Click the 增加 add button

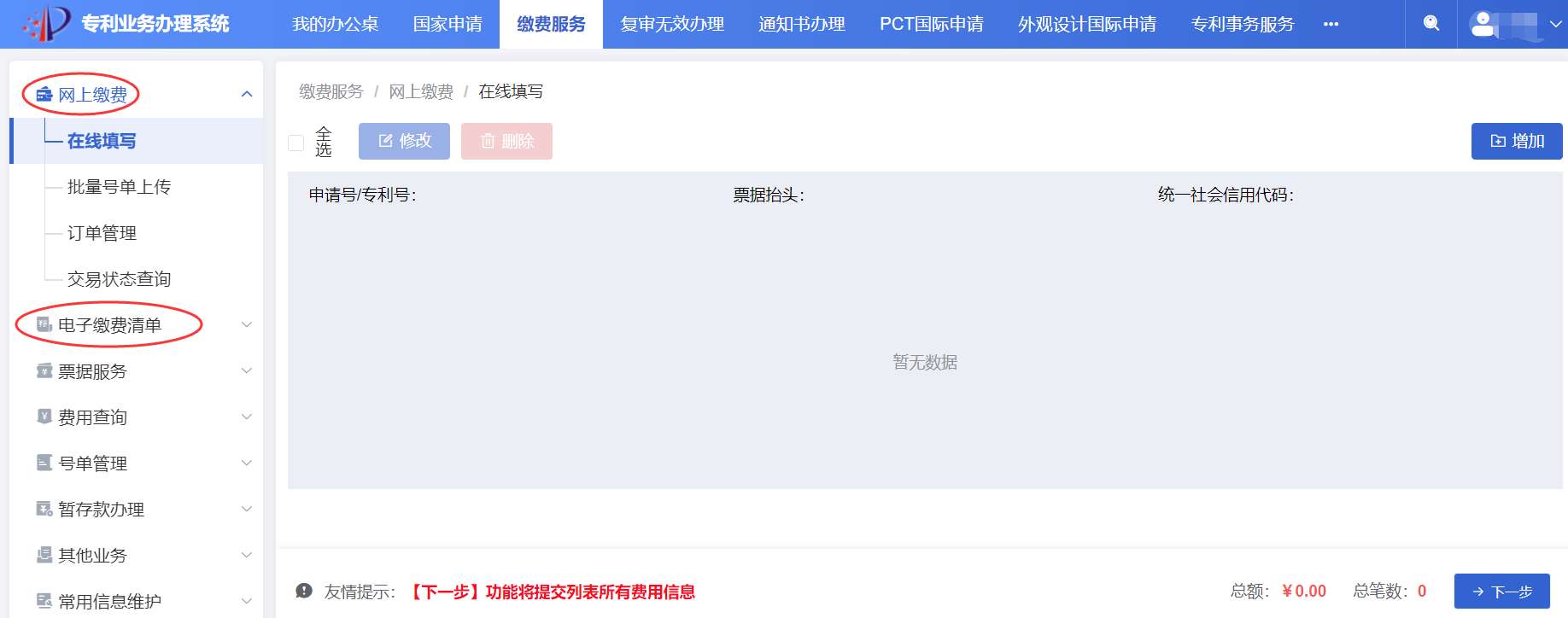(x=1517, y=141)
